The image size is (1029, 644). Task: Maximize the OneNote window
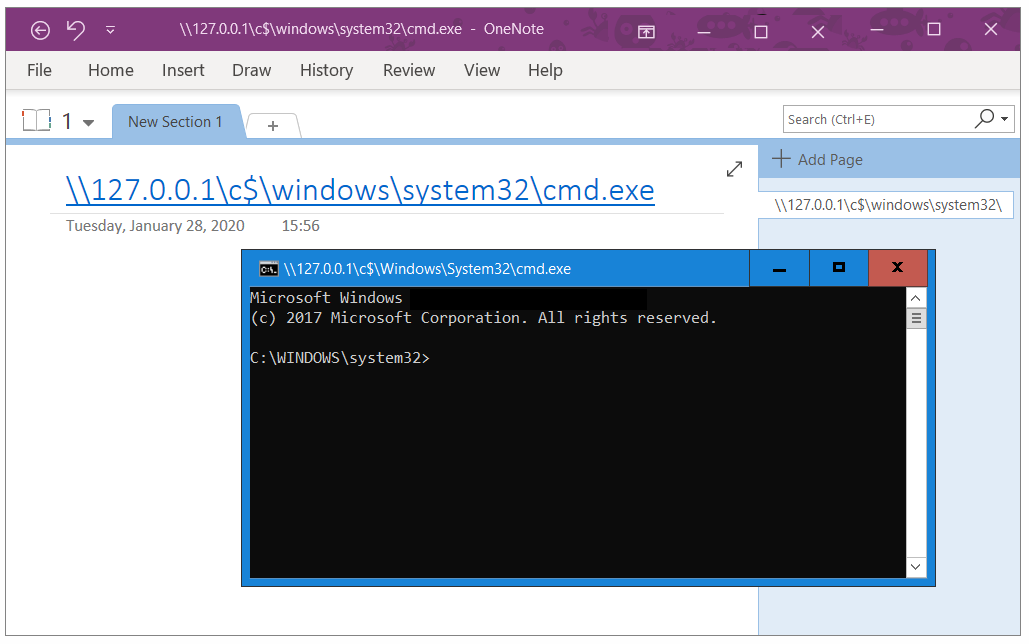[934, 30]
